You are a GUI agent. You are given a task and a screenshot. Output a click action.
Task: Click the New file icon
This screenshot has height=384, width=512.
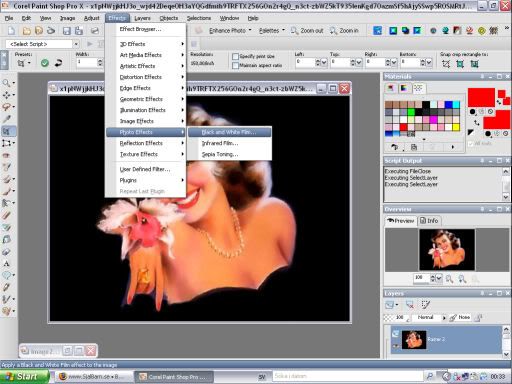point(12,31)
